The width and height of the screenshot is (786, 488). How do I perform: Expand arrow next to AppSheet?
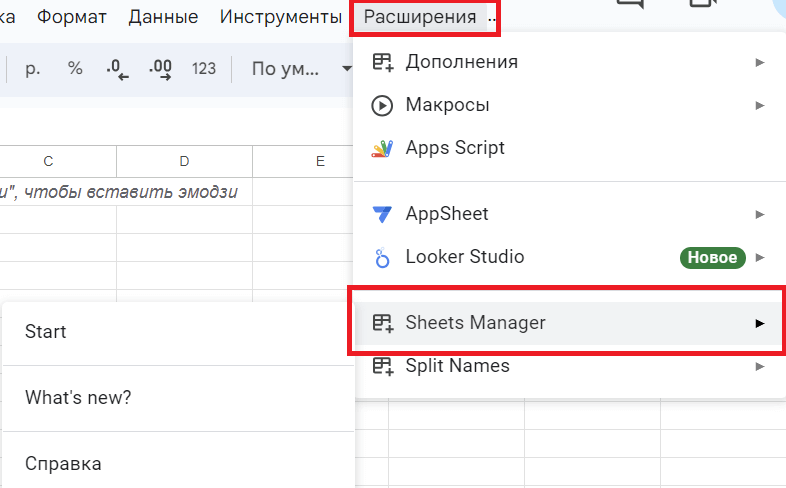(x=760, y=214)
